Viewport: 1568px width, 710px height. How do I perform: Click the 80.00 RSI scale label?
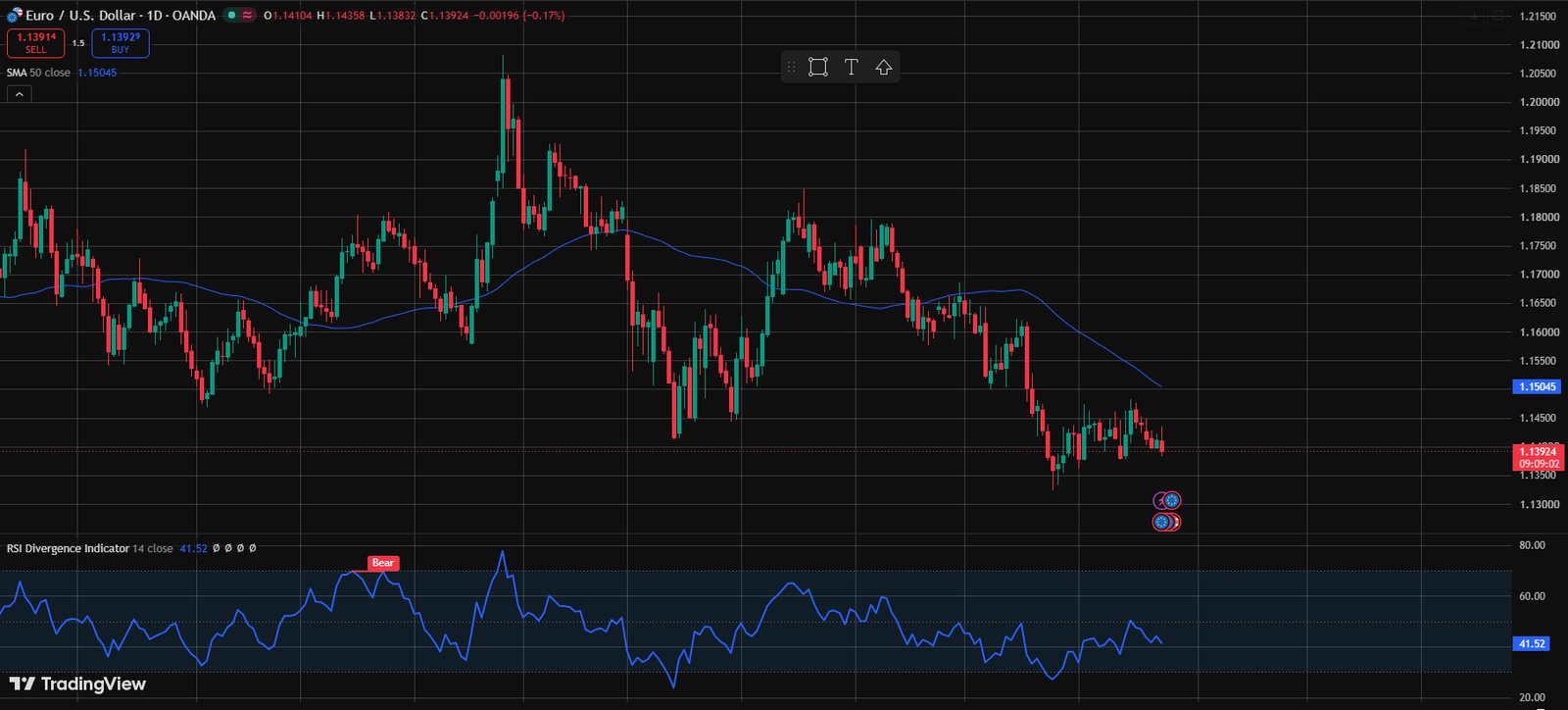[x=1532, y=545]
